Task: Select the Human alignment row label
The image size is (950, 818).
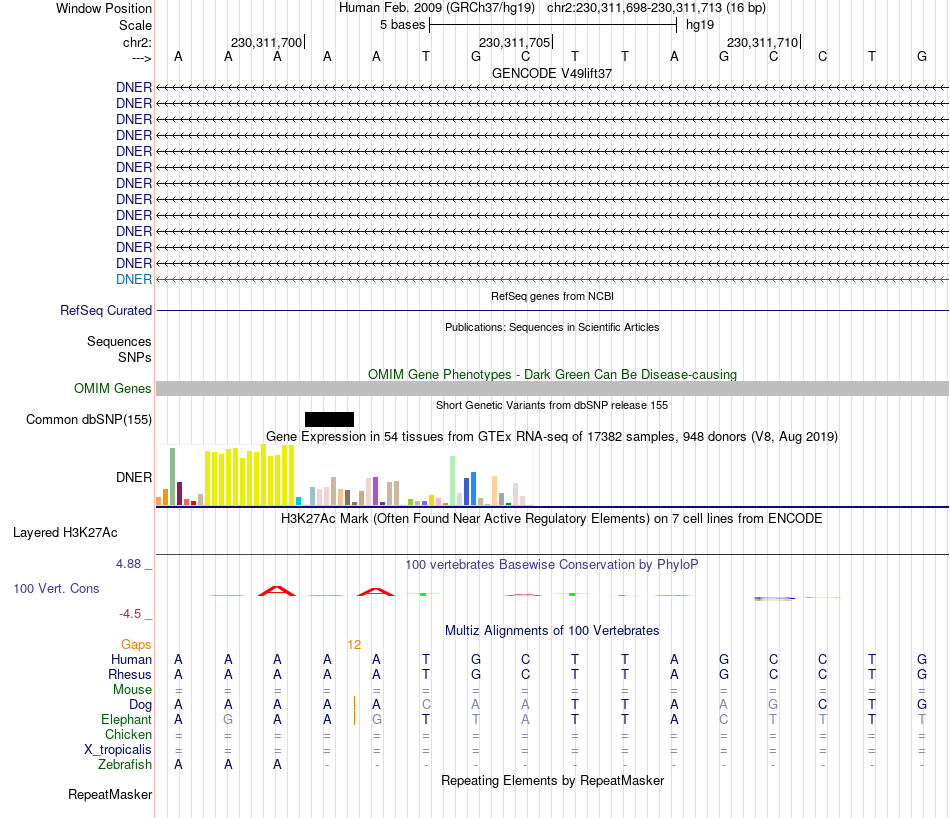Action: [x=131, y=659]
